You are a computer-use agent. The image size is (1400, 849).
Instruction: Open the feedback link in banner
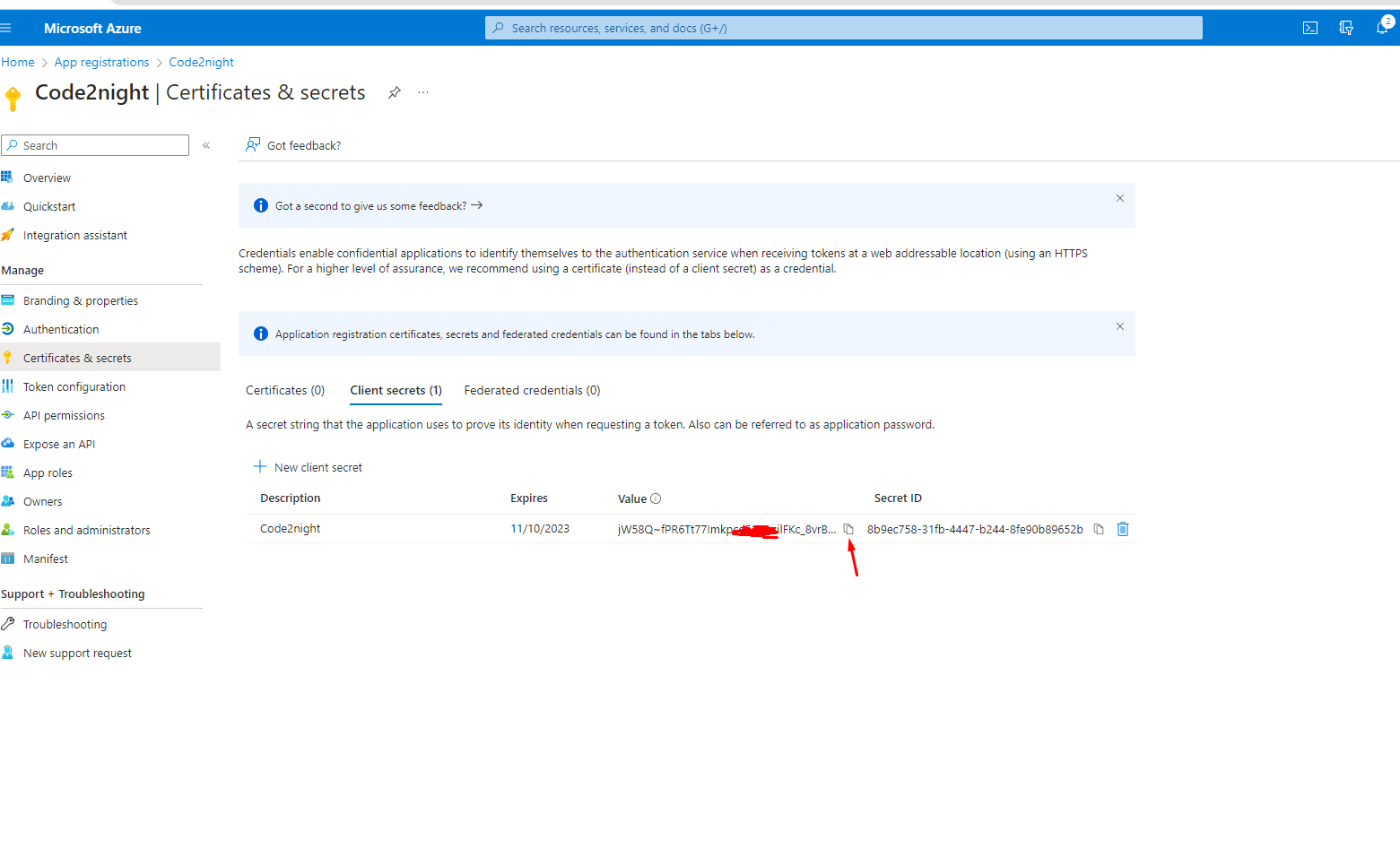click(x=378, y=205)
